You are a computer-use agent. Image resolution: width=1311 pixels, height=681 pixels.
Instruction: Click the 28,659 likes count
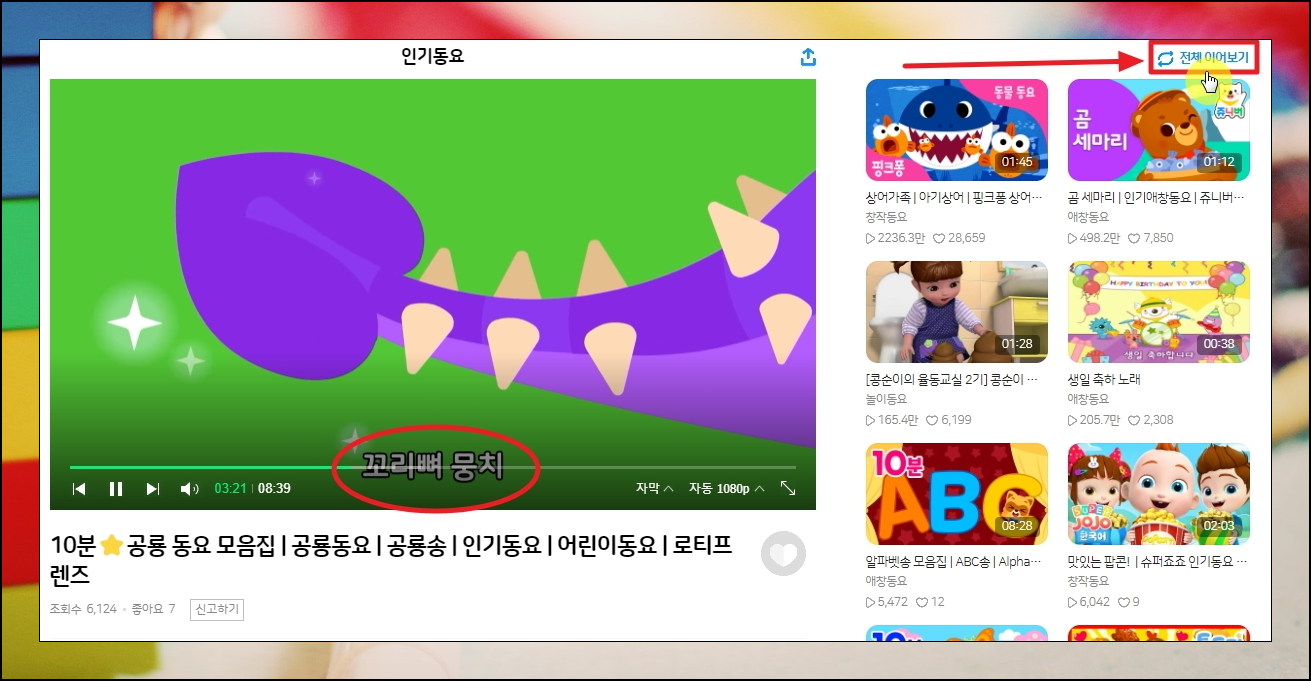coord(959,238)
